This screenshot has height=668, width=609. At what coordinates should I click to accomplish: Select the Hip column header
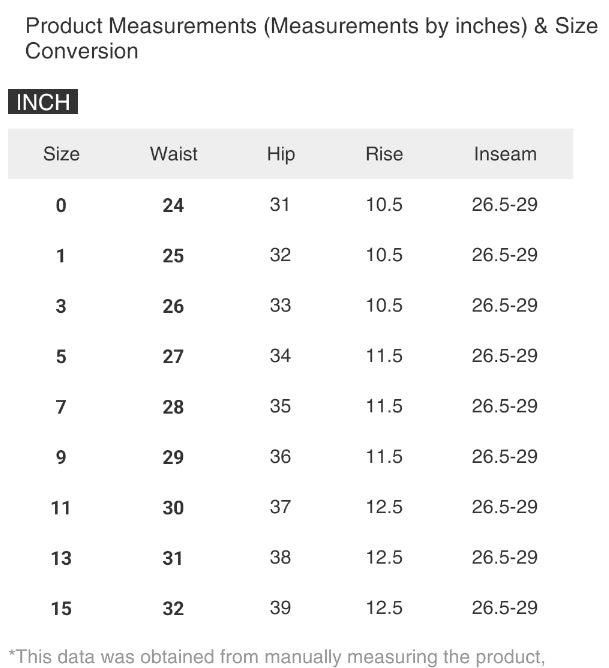pyautogui.click(x=280, y=154)
